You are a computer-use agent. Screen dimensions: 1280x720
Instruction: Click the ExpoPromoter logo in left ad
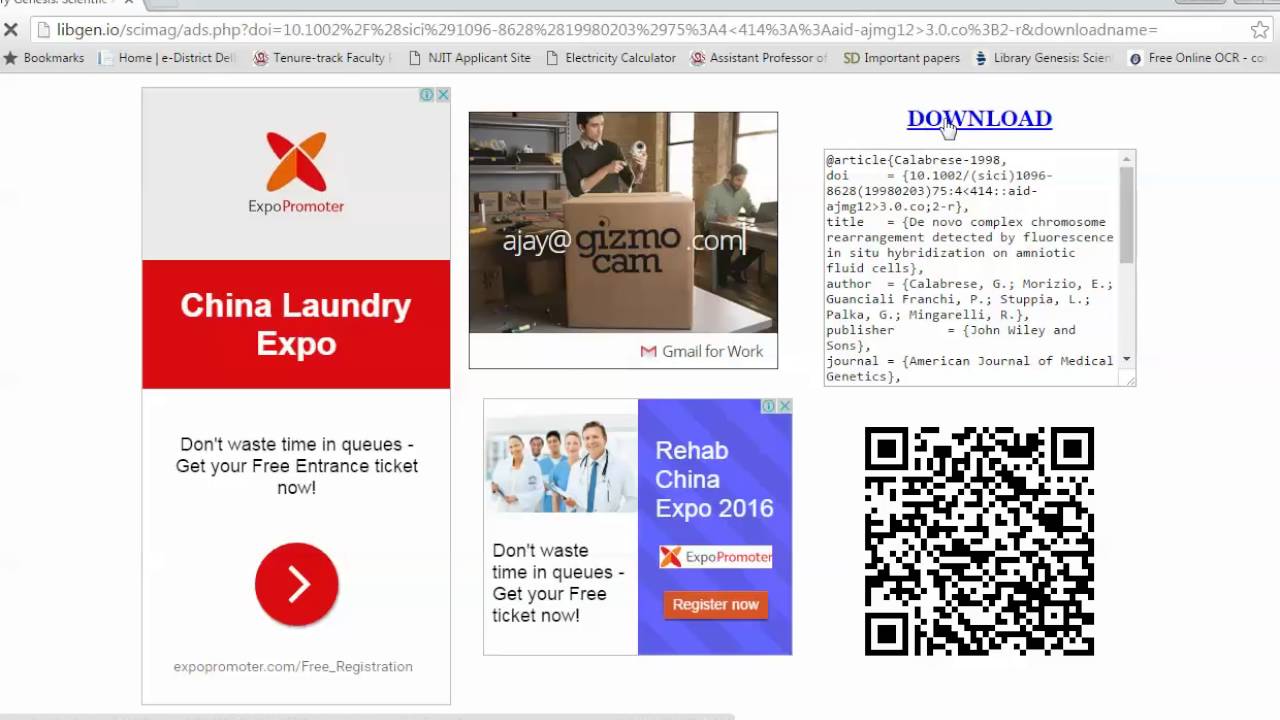296,173
